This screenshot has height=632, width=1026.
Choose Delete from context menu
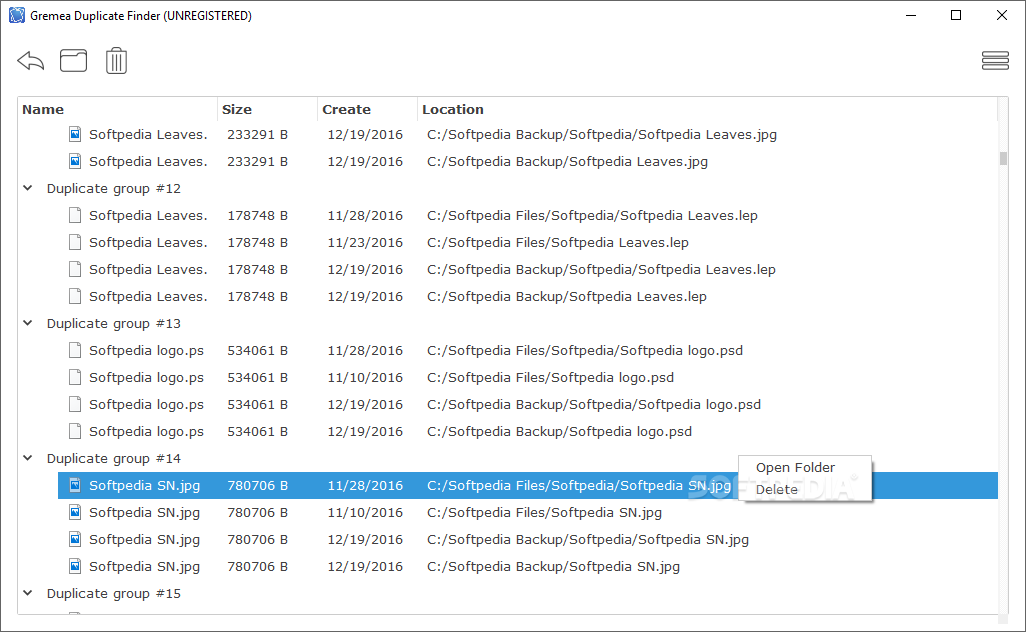point(777,489)
